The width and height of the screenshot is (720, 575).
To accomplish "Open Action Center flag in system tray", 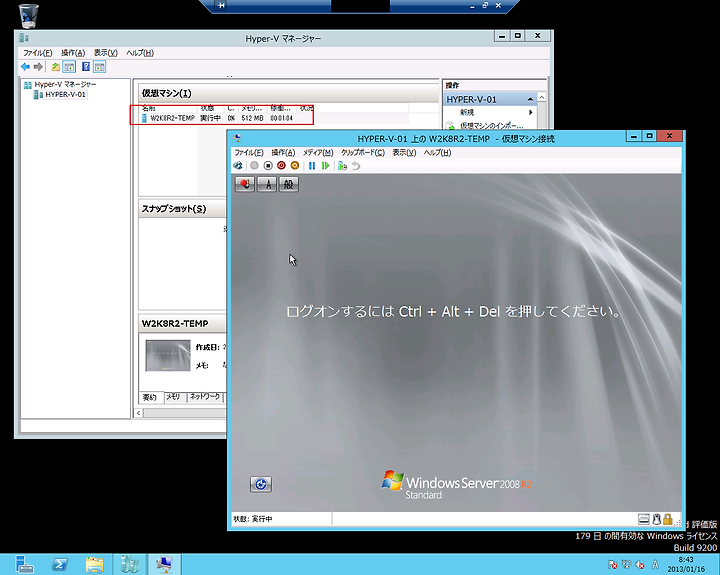I will 613,564.
